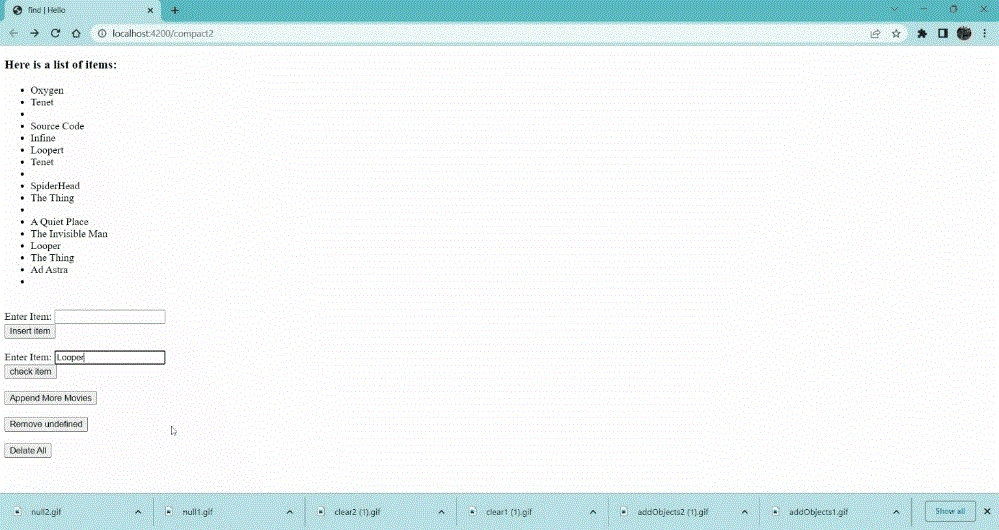The image size is (999, 530).
Task: Go back using the browser back arrow
Action: pos(13,33)
